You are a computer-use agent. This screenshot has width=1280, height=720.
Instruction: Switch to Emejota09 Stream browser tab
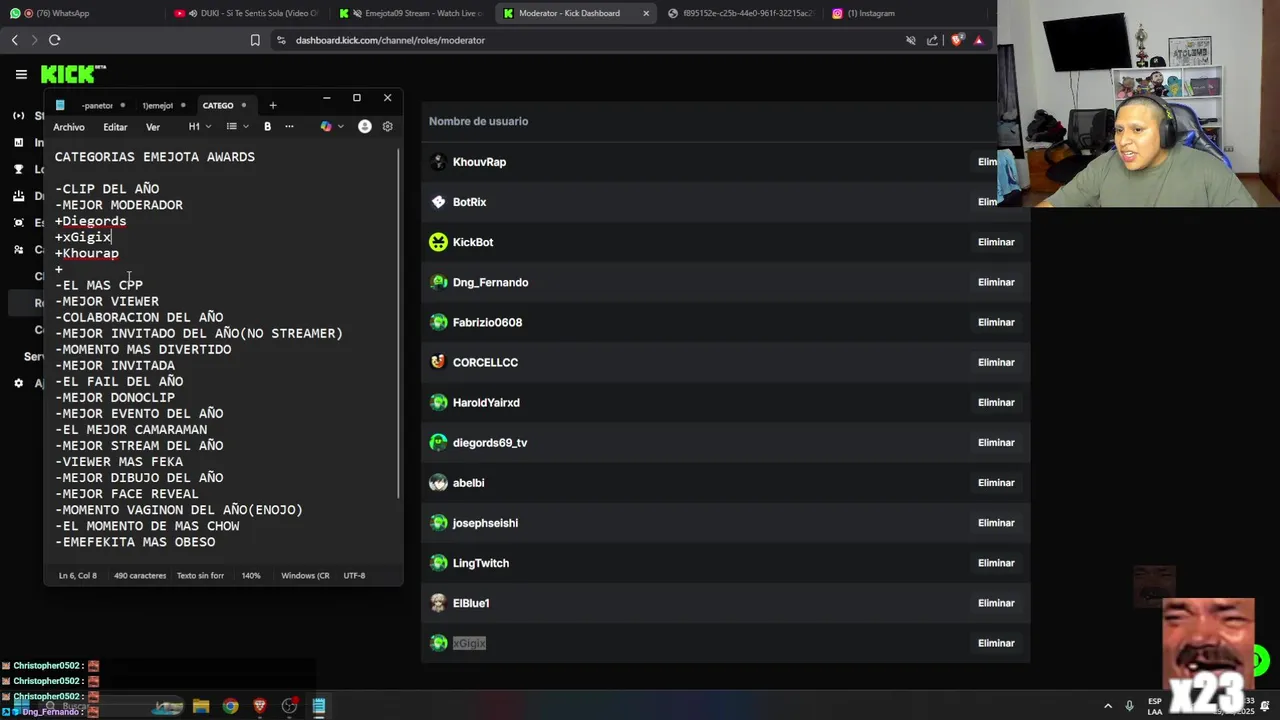tap(411, 13)
